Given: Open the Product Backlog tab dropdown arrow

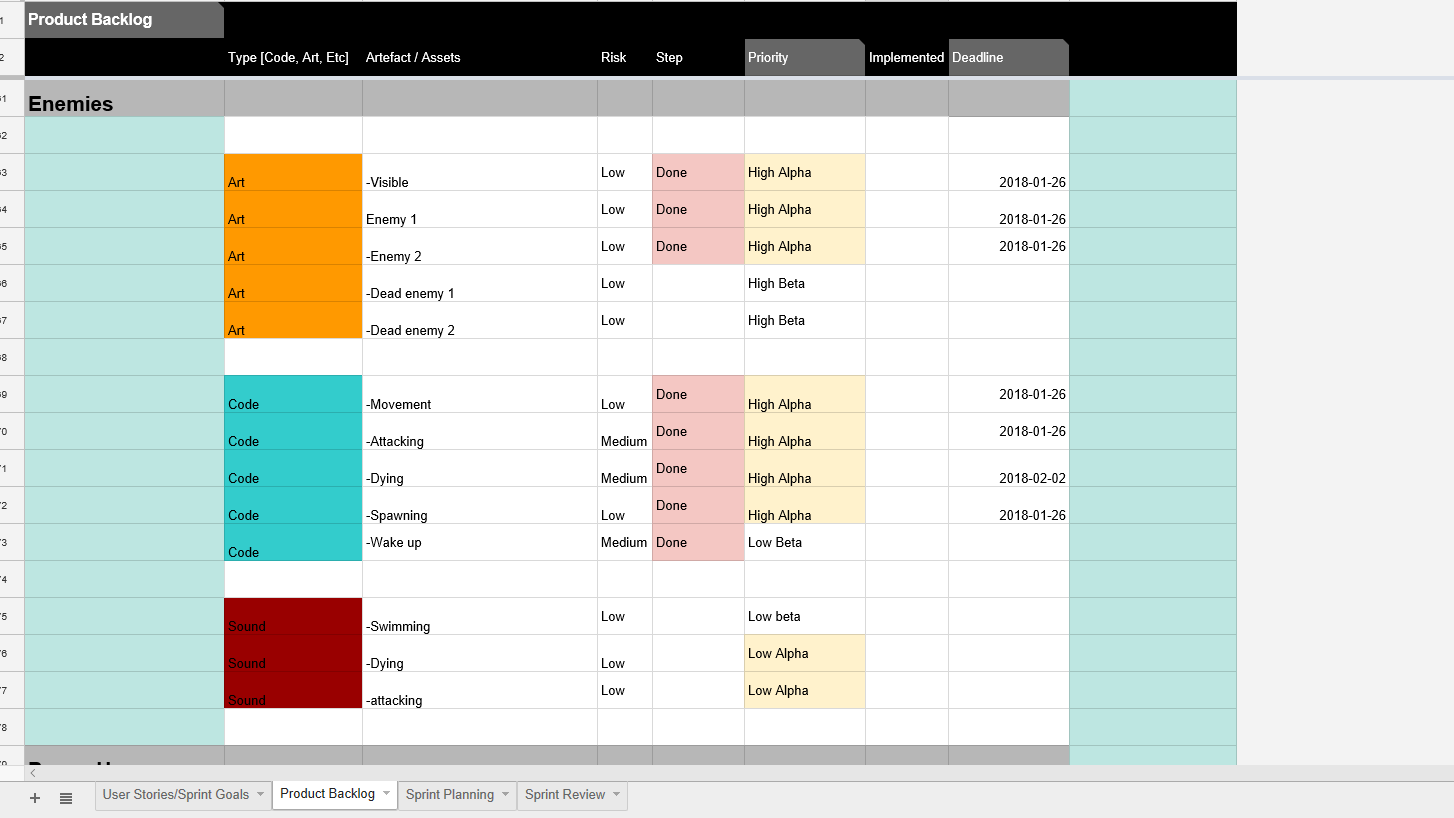Looking at the screenshot, I should tap(387, 794).
